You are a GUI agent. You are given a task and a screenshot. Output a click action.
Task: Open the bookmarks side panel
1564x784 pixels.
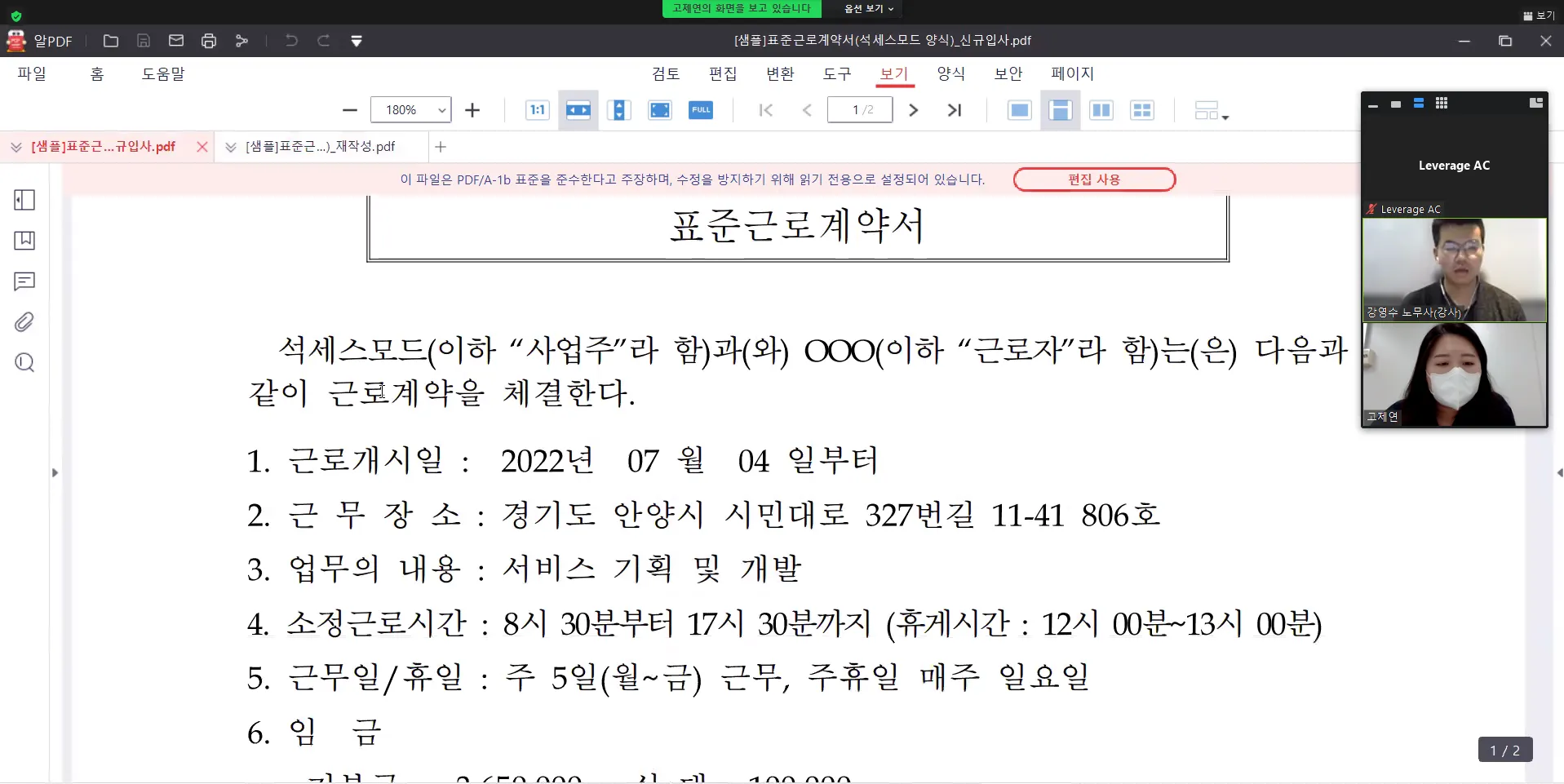[x=24, y=241]
